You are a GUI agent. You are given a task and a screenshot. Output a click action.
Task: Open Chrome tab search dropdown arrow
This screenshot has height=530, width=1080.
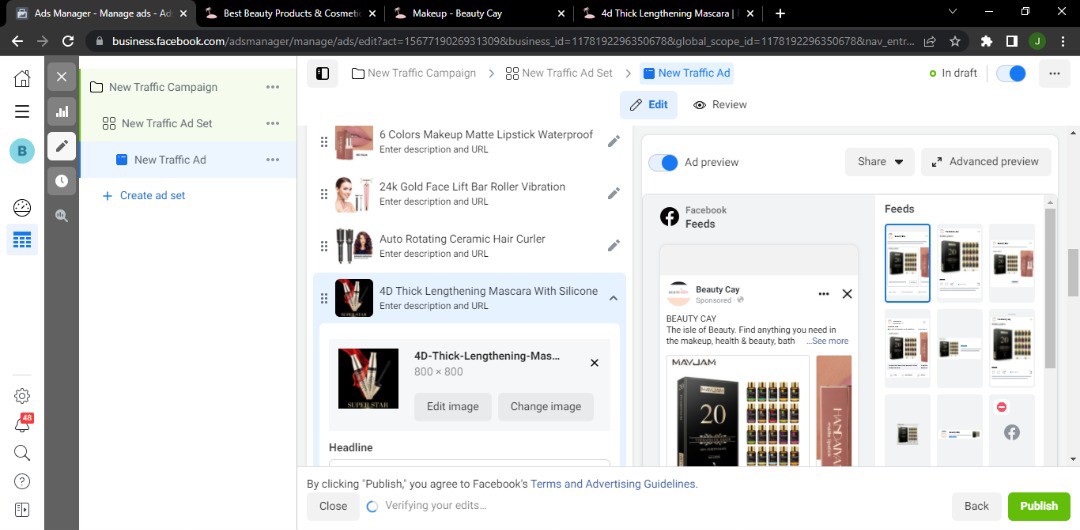point(953,12)
